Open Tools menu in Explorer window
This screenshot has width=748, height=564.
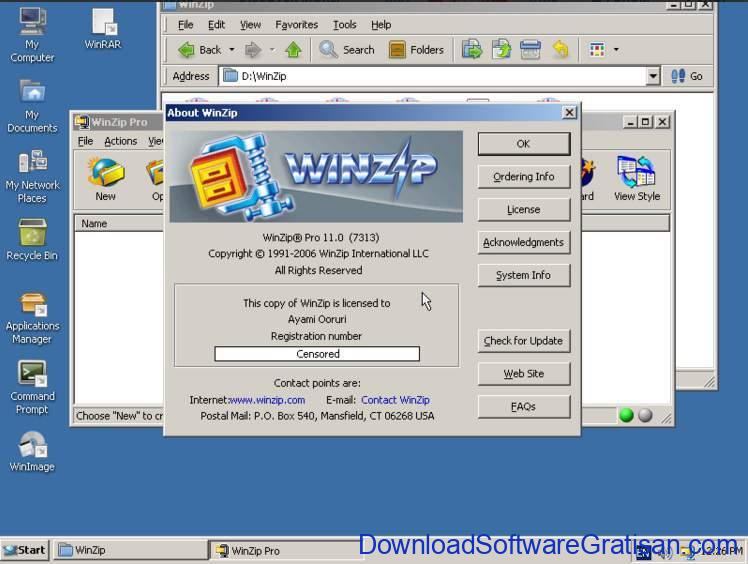(344, 25)
